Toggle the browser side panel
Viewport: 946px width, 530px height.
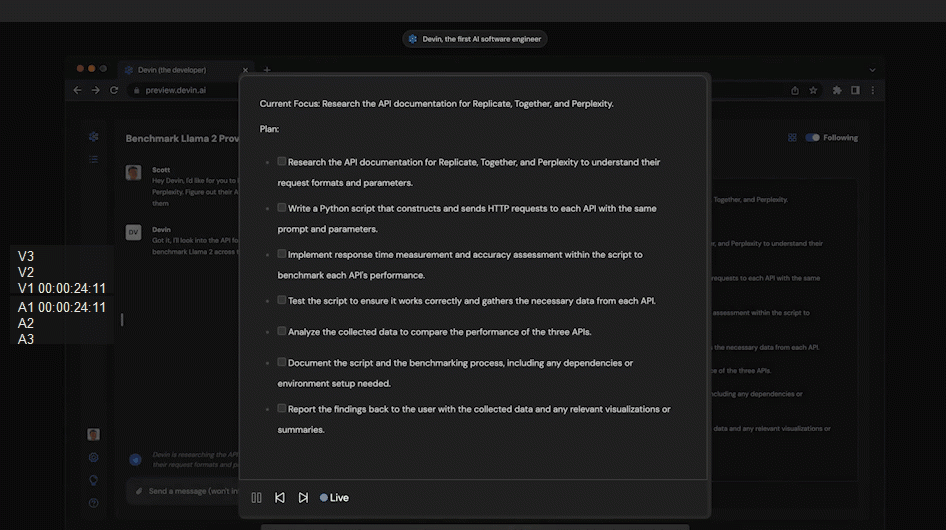tap(856, 90)
